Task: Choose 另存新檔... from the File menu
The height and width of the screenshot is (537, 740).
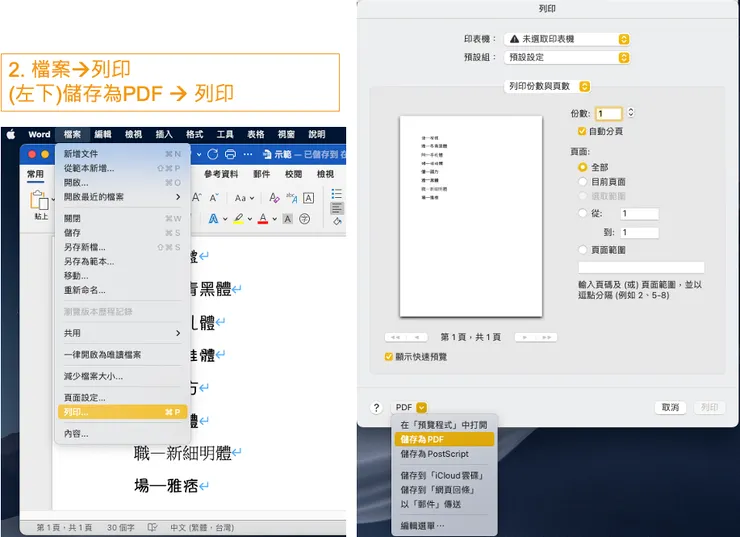Action: [x=123, y=247]
